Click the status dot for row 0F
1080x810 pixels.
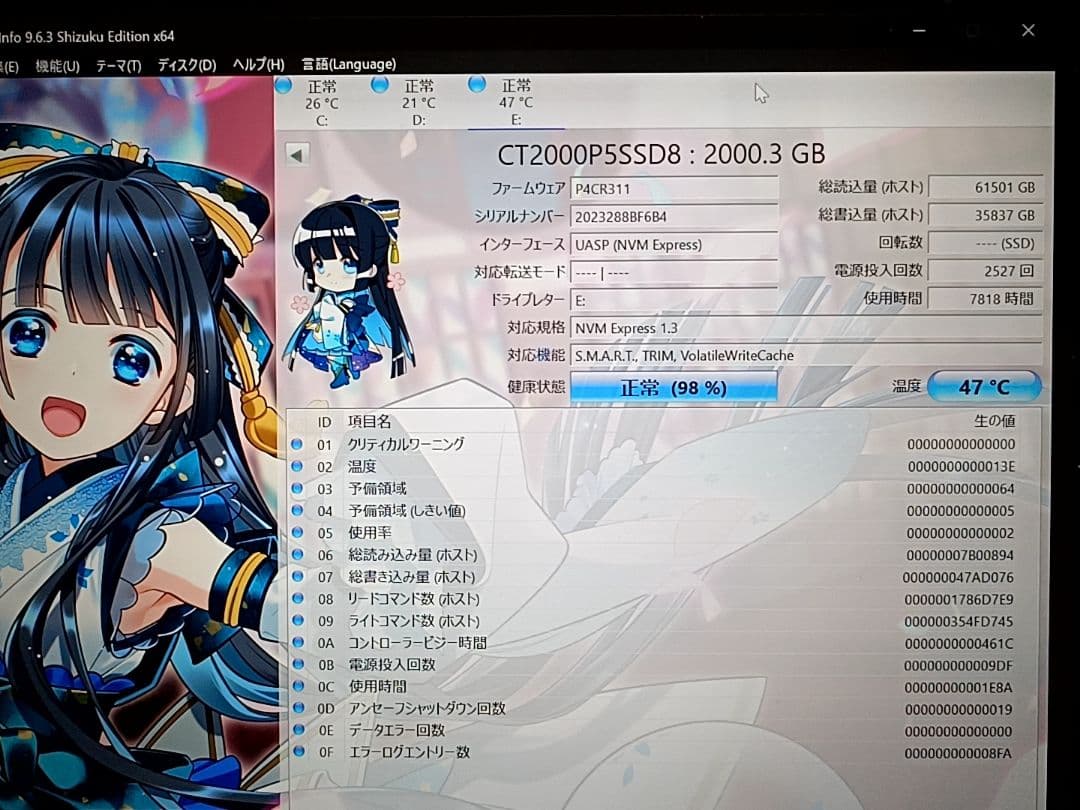click(x=298, y=751)
